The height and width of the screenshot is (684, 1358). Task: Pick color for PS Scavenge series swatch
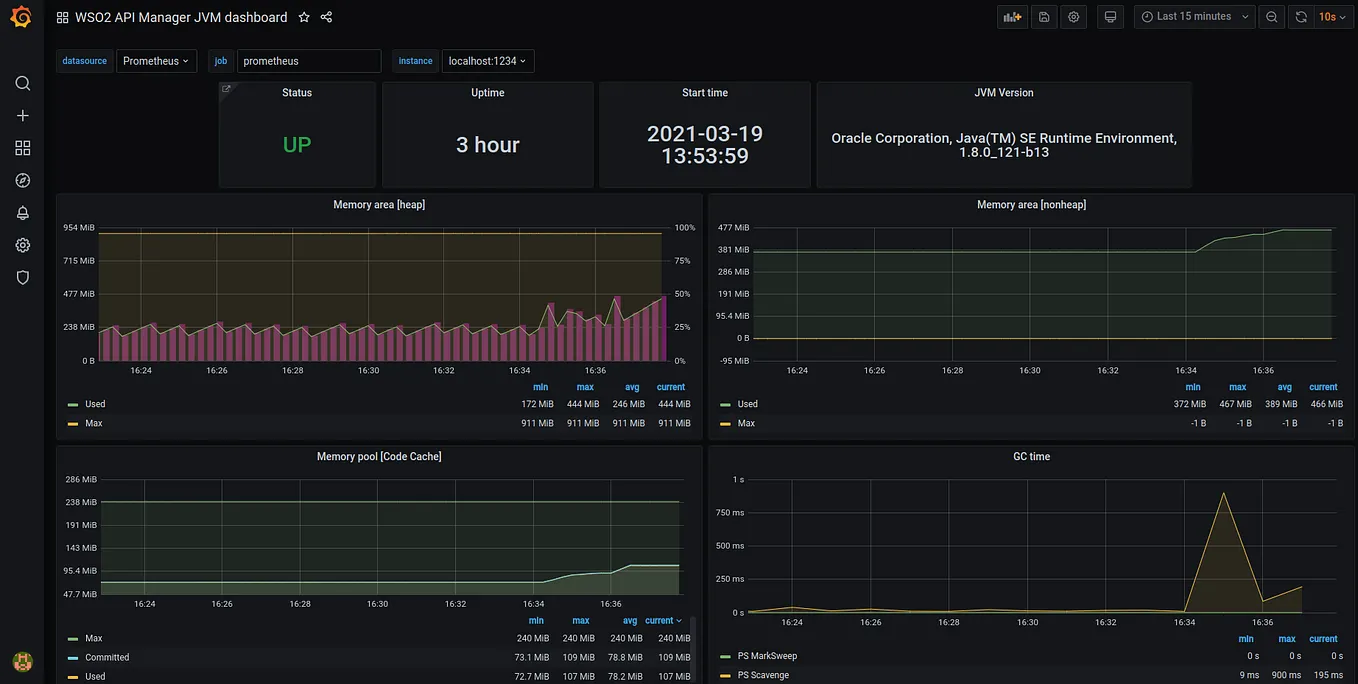(x=726, y=676)
